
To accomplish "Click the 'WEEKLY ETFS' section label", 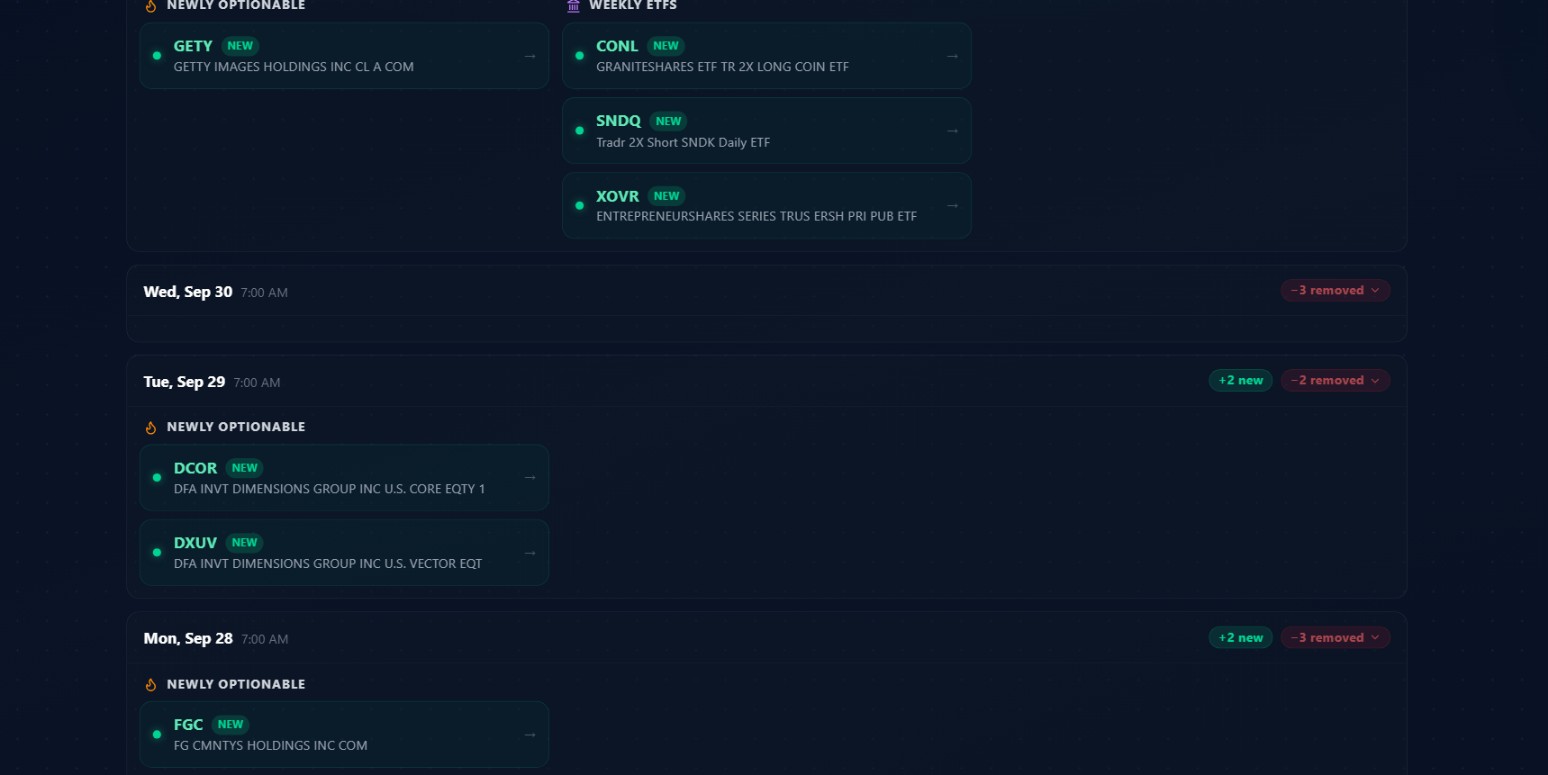I will click(x=633, y=6).
